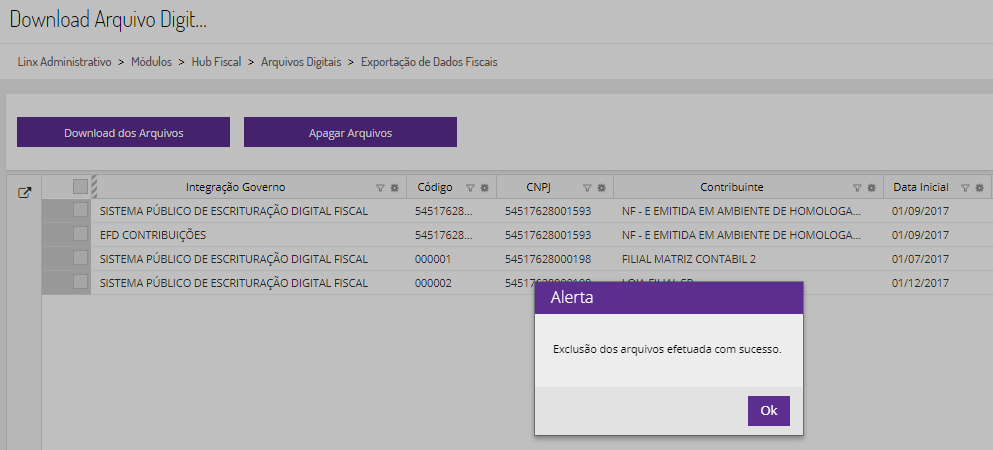This screenshot has width=993, height=450.
Task: Open settings gear for Integração Governo column
Action: (x=394, y=188)
